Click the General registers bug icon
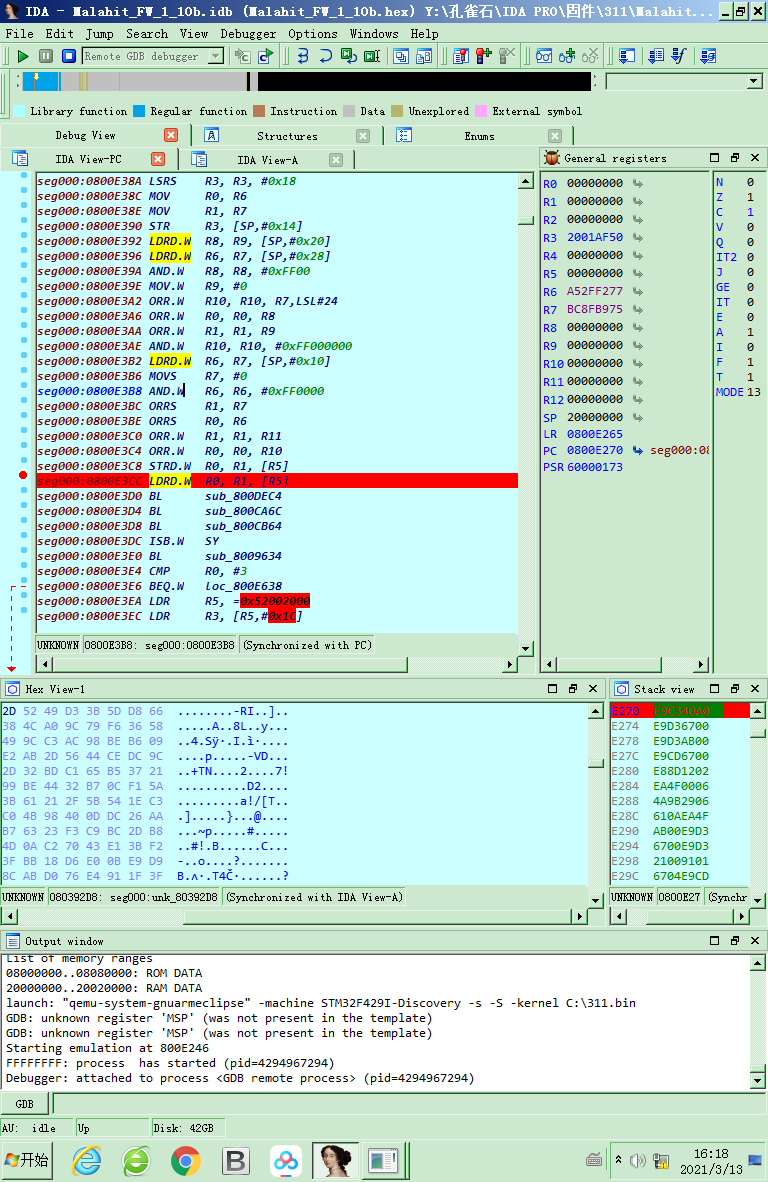 click(x=552, y=158)
